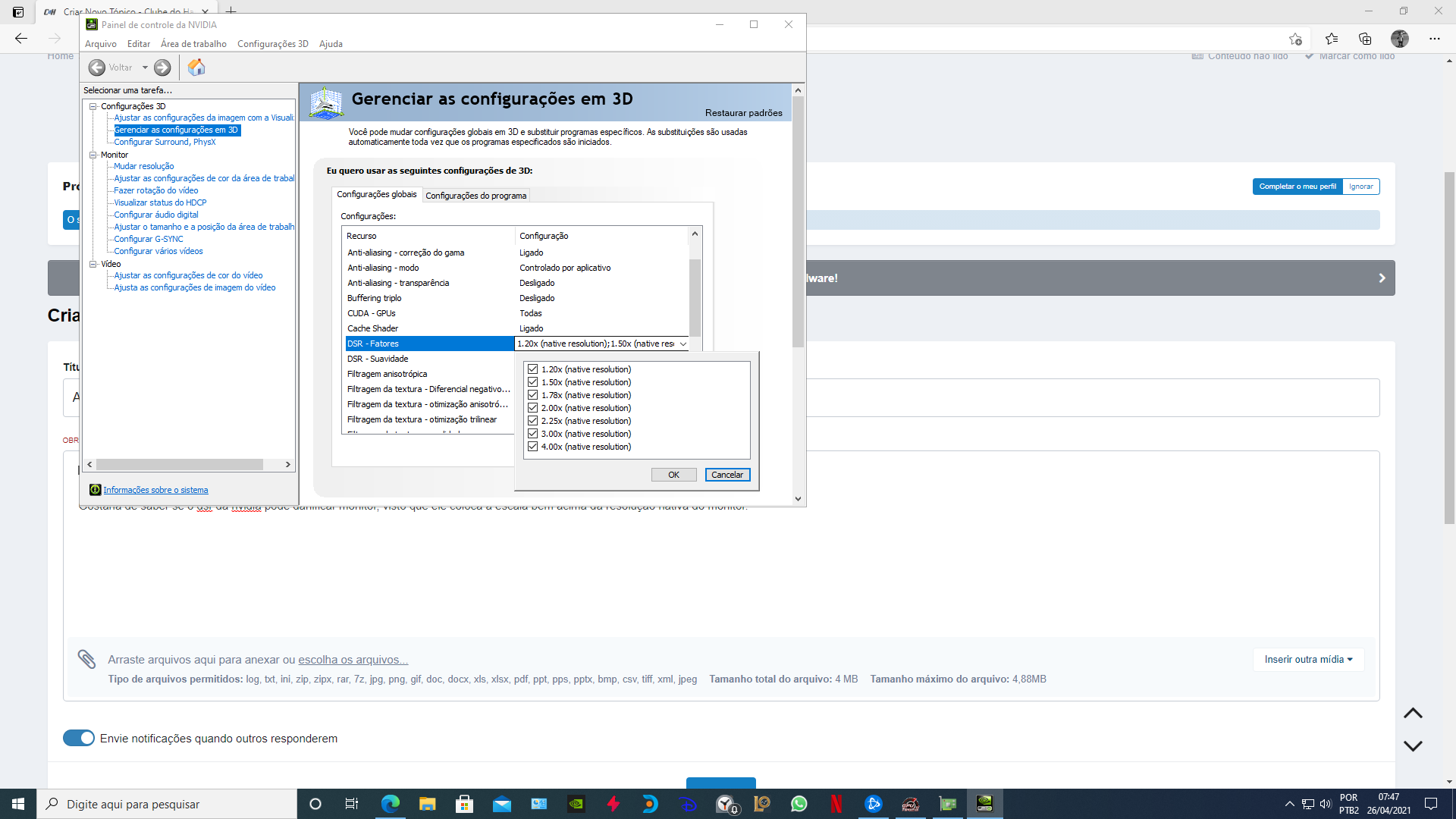
Task: Click the Windows taskbar search box
Action: pos(167,804)
